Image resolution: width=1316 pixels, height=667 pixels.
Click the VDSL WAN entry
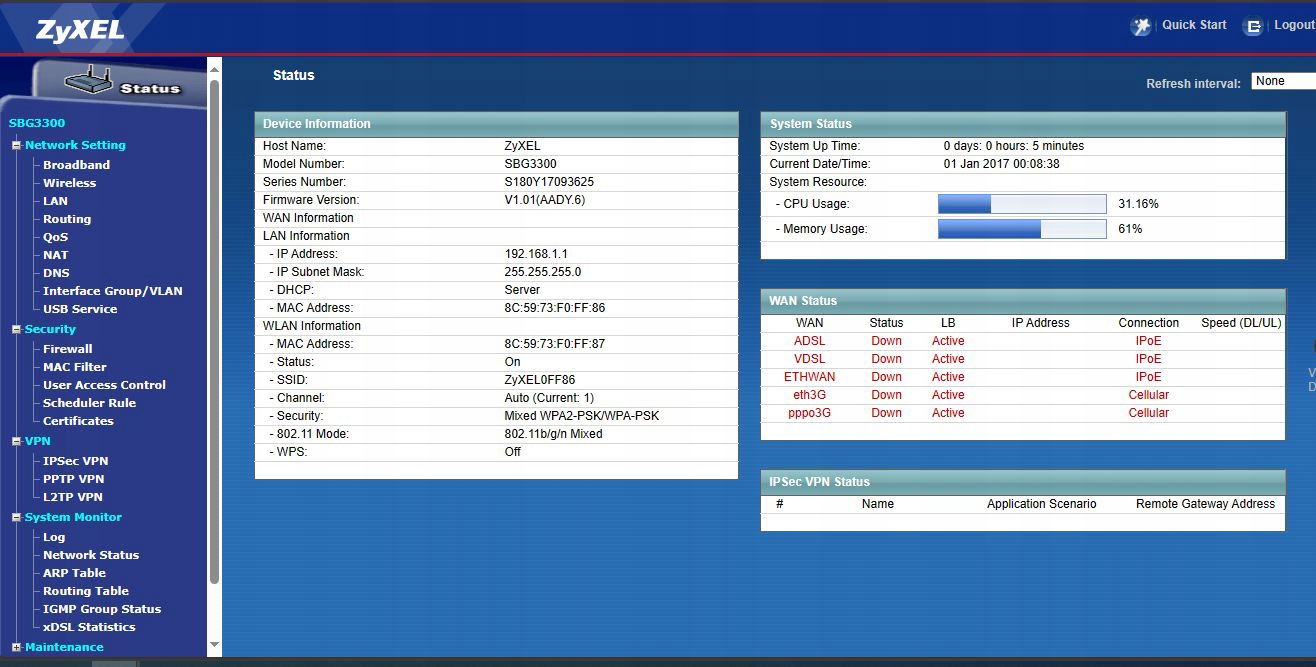[810, 359]
